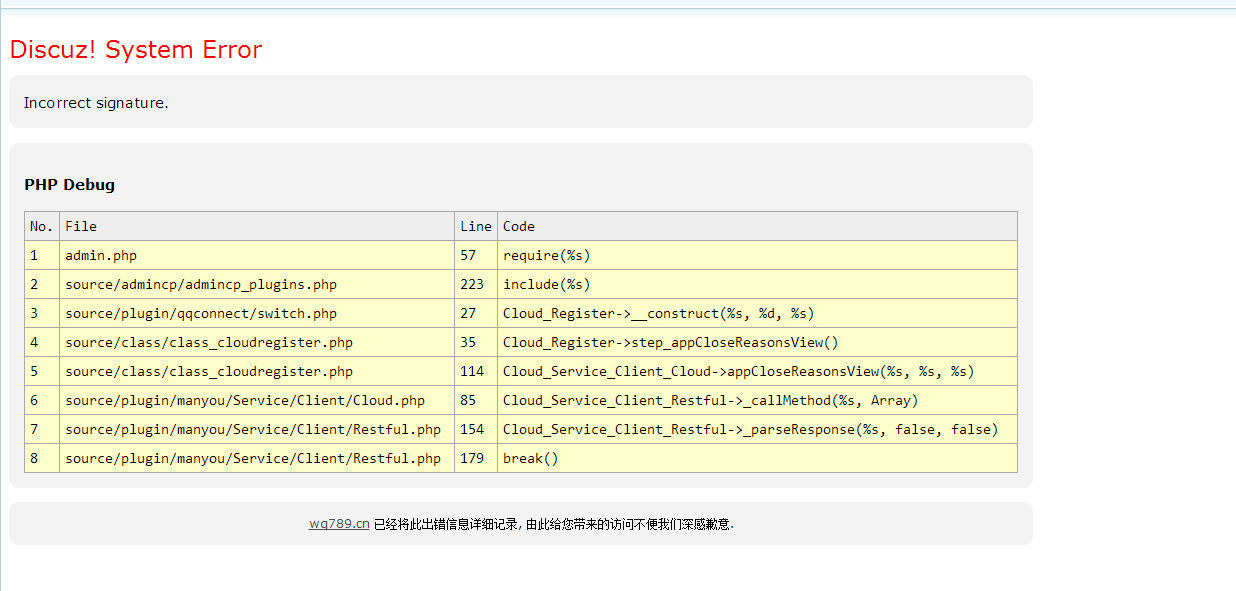1236x591 pixels.
Task: Click the source/admincp/admincp_plugins.php file cell
Action: (x=257, y=284)
